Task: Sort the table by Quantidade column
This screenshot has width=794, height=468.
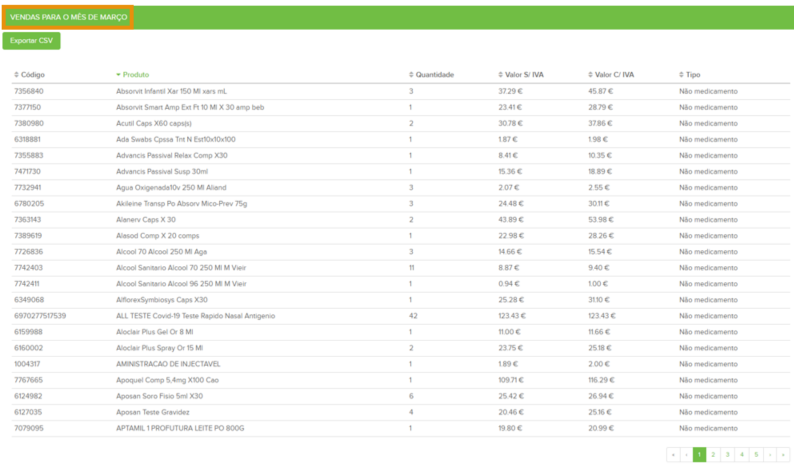Action: tap(434, 75)
